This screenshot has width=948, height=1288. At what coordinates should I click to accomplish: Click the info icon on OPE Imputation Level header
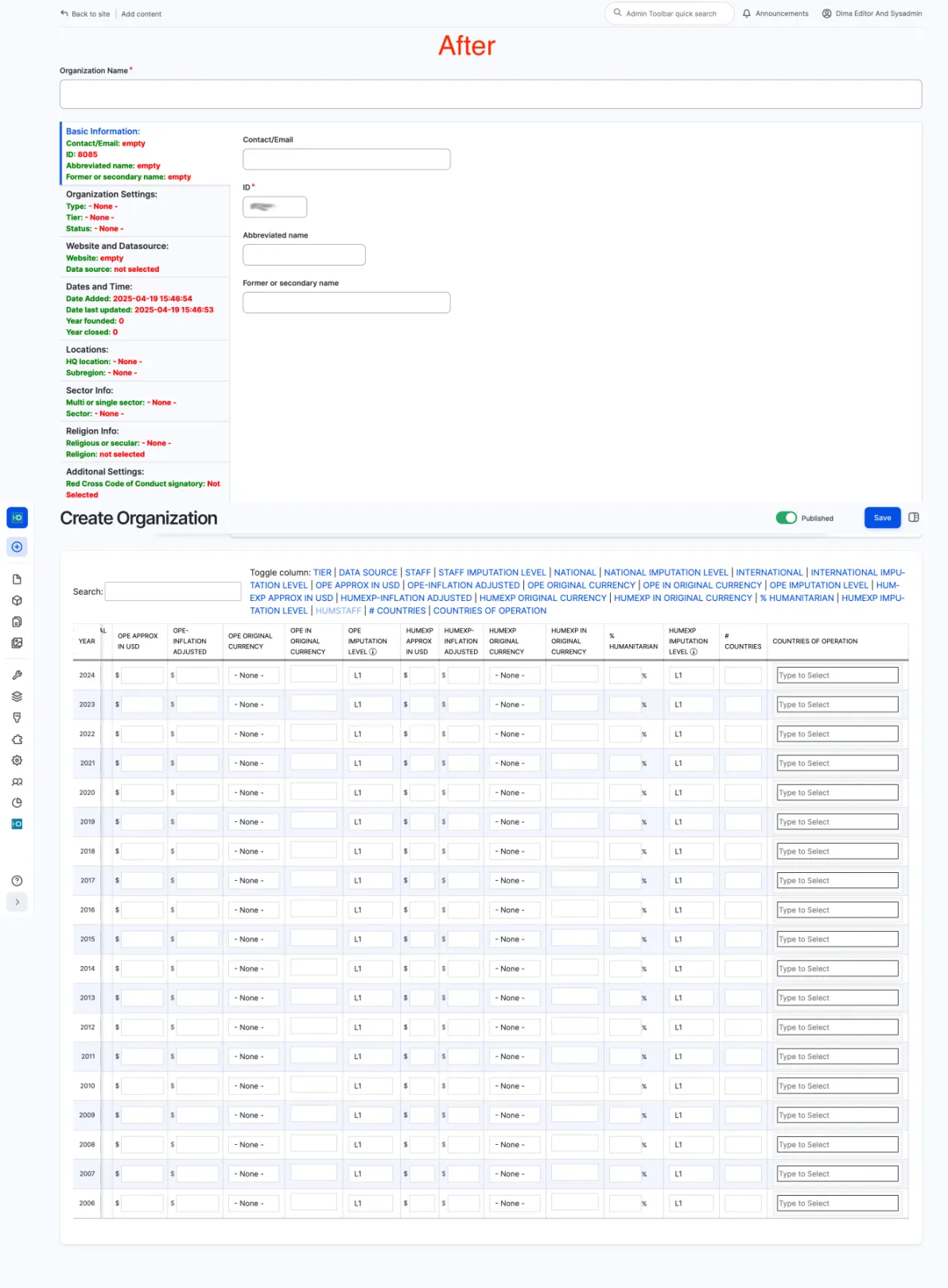click(x=373, y=652)
